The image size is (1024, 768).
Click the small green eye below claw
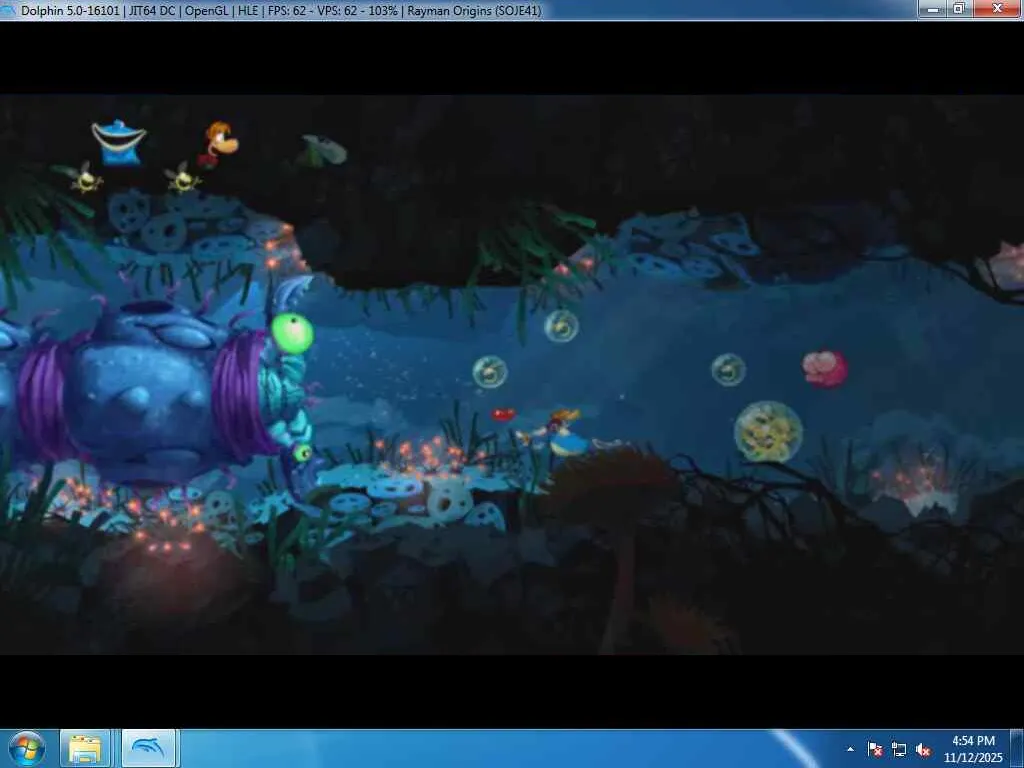[x=302, y=452]
